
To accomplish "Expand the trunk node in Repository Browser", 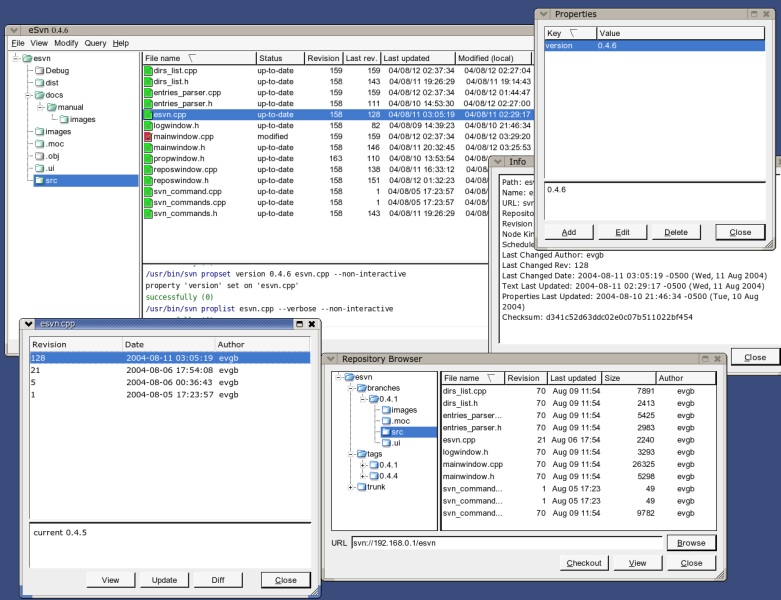I will [351, 487].
